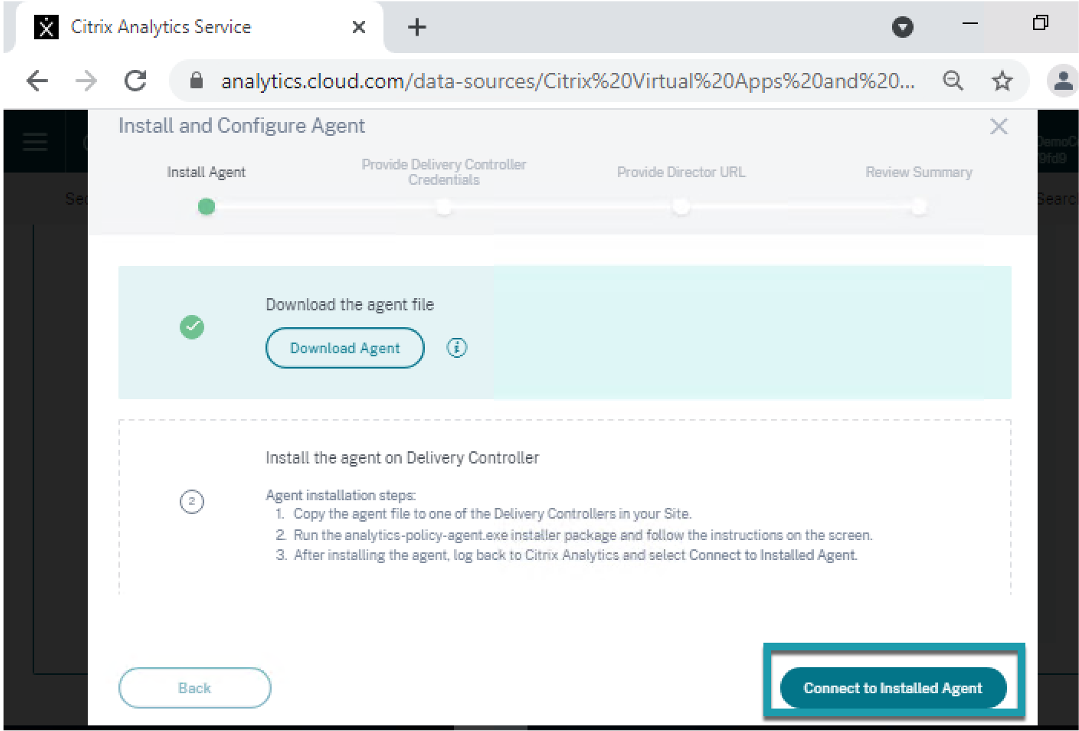Screen dimensions: 1079x731
Task: Select the Provide Director URL step
Action: pos(681,172)
